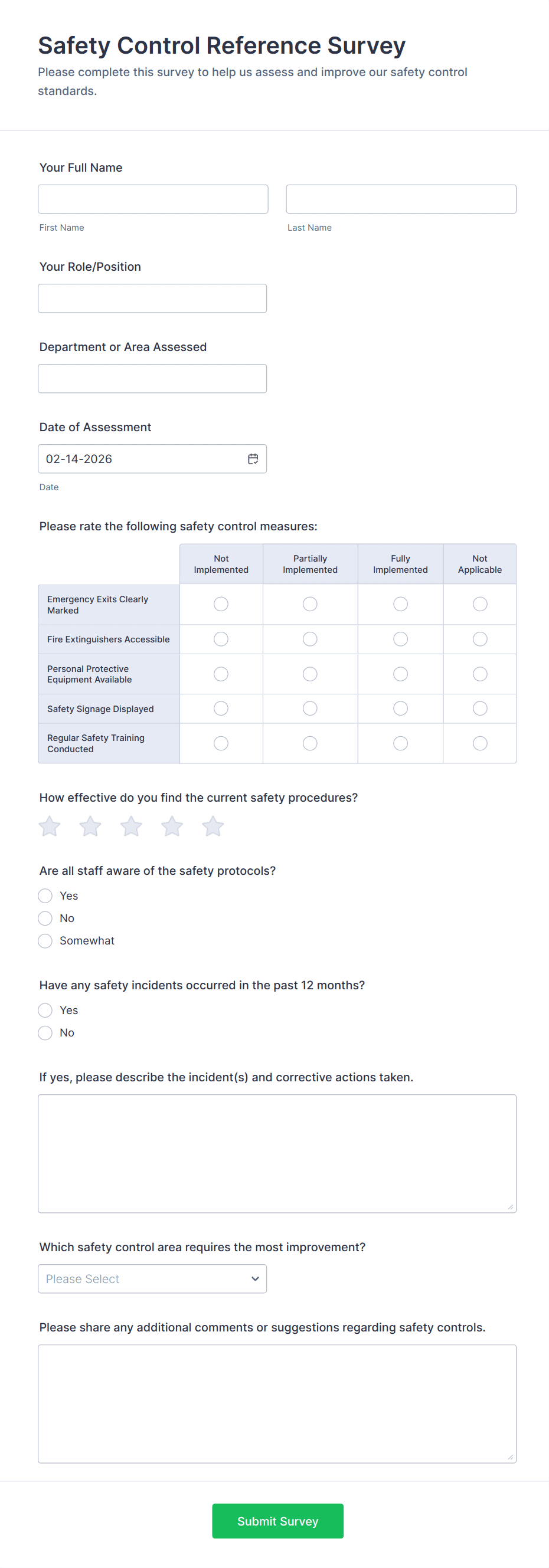549x1568 pixels.
Task: Click the Submit Survey button
Action: (x=278, y=1521)
